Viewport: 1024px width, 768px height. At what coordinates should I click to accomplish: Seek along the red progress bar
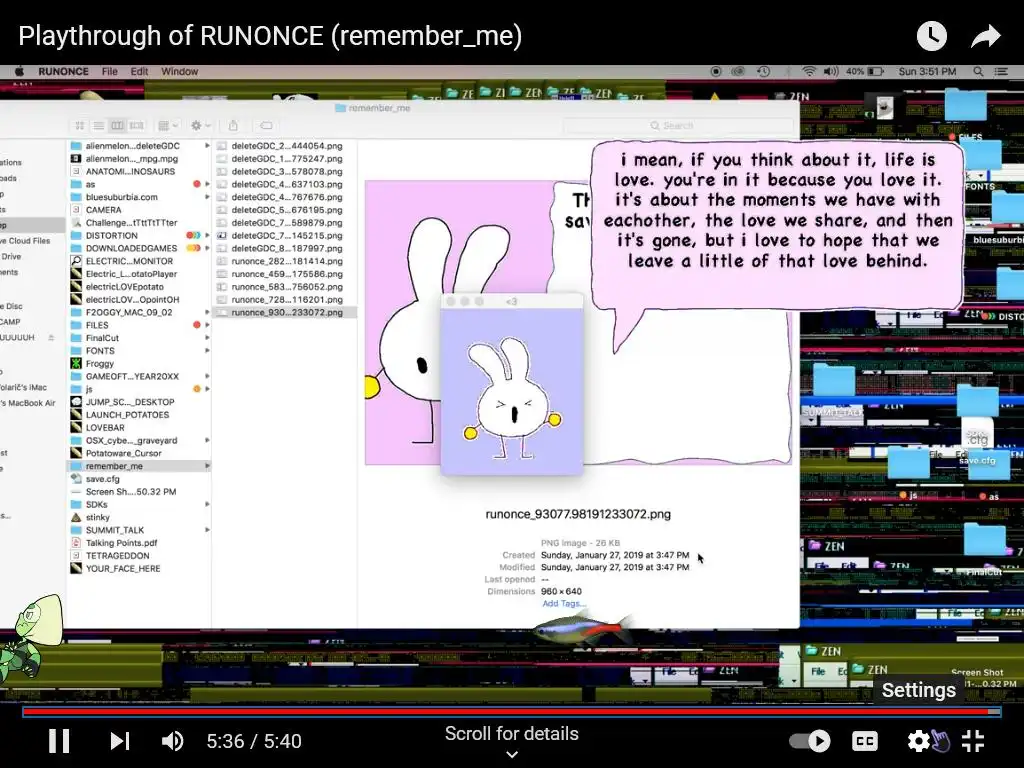tap(511, 712)
